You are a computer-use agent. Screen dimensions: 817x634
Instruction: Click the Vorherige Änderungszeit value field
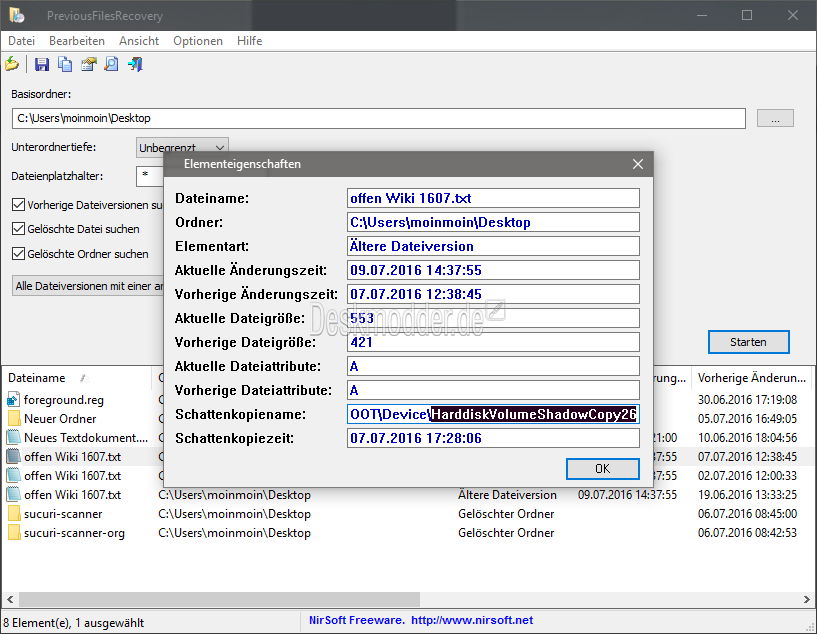[x=493, y=294]
